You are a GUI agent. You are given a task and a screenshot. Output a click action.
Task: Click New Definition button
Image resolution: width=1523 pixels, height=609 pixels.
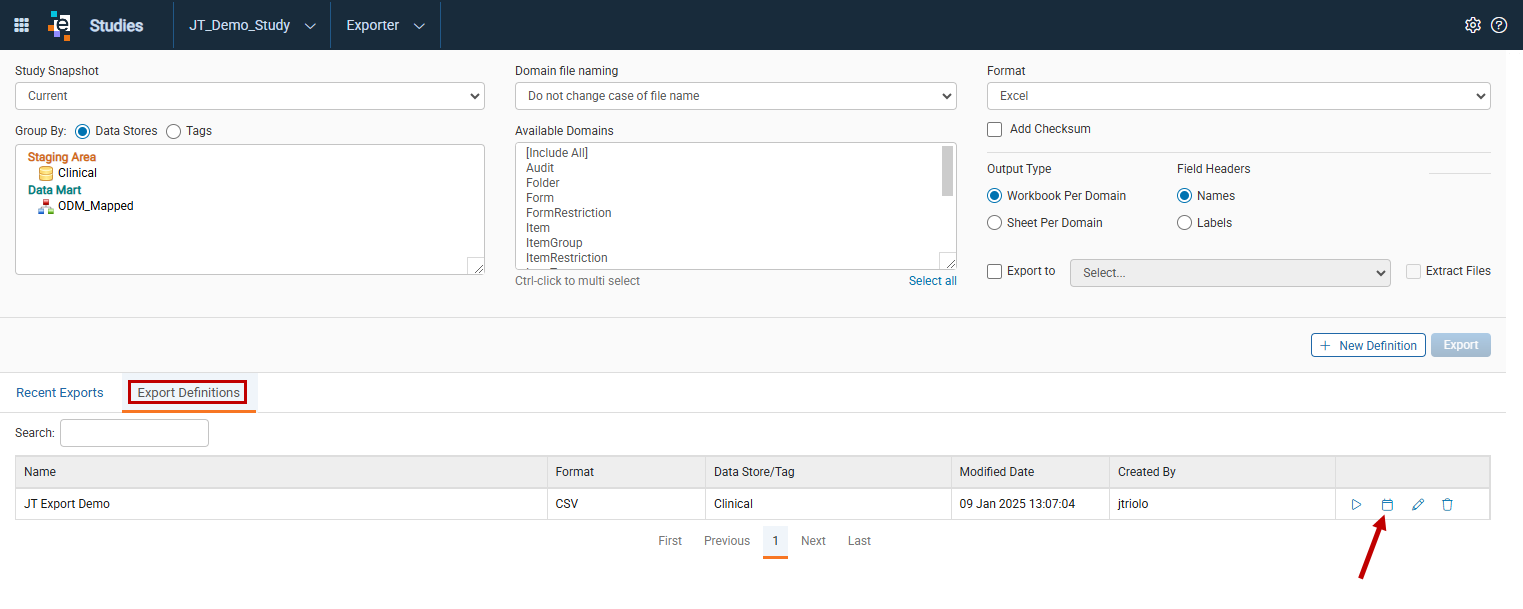click(x=1368, y=345)
